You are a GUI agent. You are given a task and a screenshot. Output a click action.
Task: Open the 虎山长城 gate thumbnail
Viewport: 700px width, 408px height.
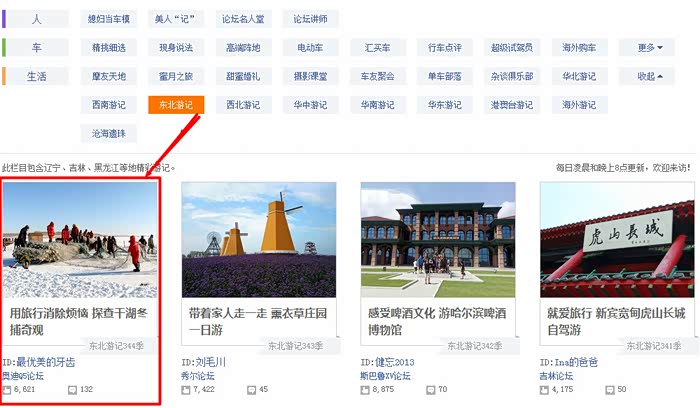(617, 240)
